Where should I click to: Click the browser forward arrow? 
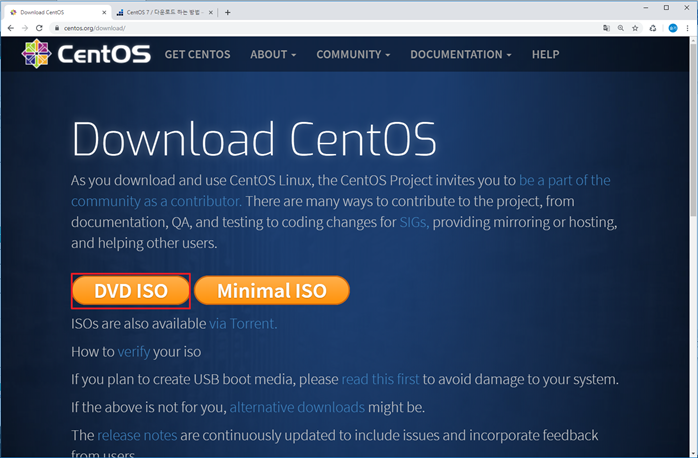(x=25, y=28)
